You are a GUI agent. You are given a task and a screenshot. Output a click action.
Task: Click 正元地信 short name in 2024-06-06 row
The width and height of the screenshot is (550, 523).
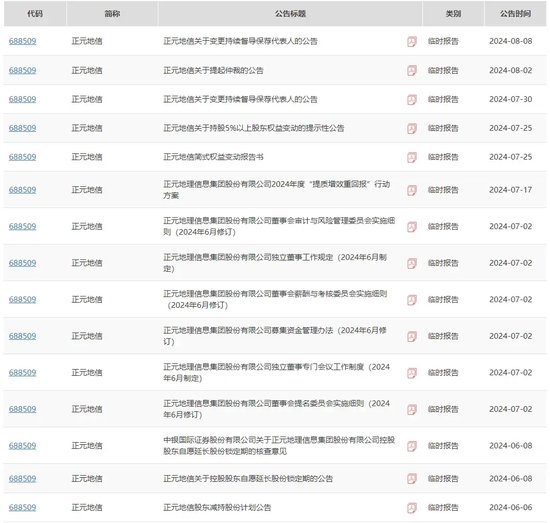coord(87,507)
